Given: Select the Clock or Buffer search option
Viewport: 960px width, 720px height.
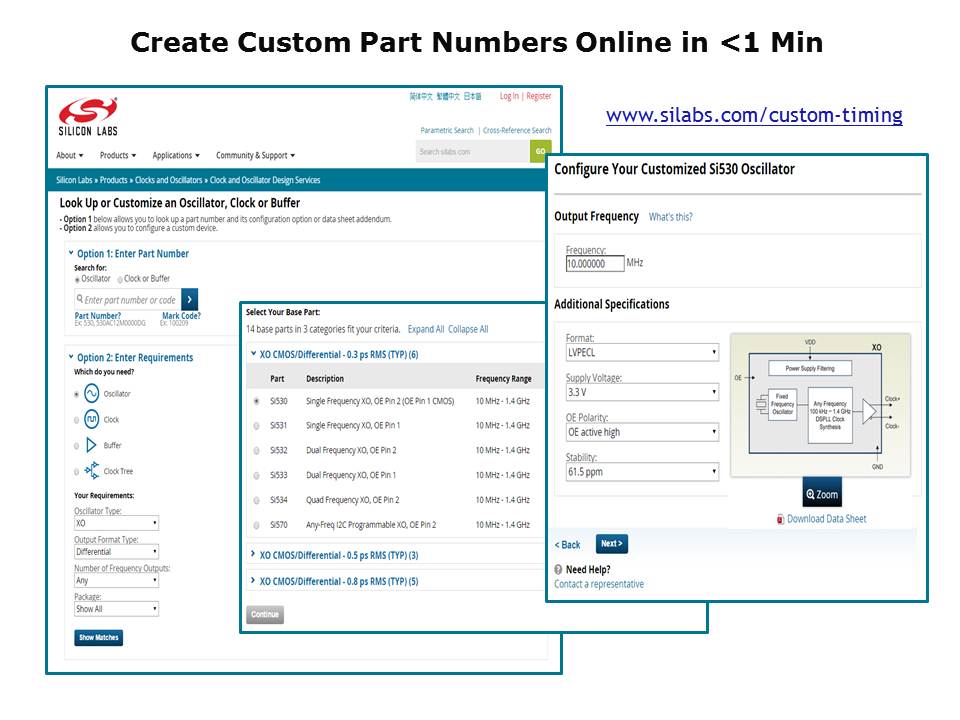Looking at the screenshot, I should (121, 279).
